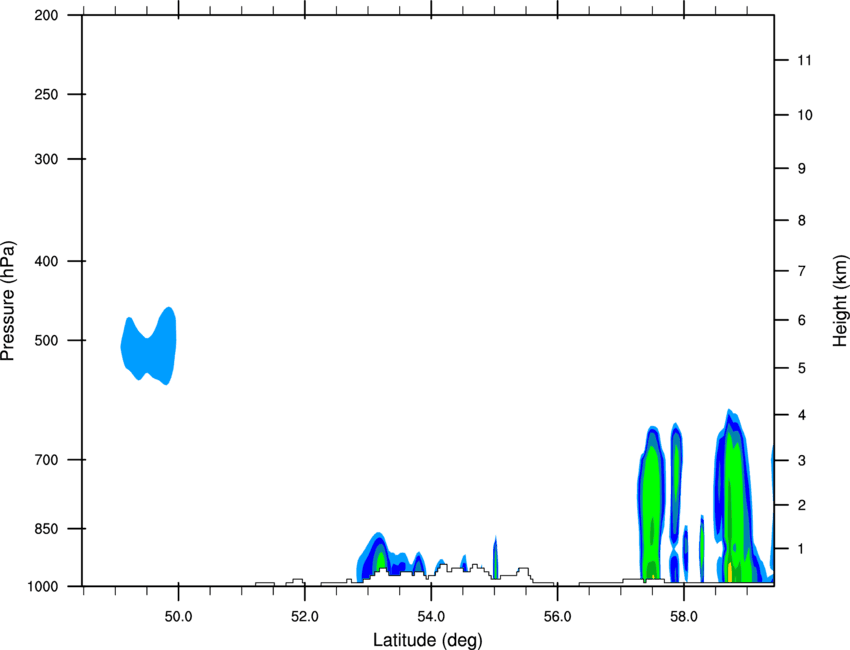Select the 250 pressure tick label
The image size is (850, 650).
point(46,94)
